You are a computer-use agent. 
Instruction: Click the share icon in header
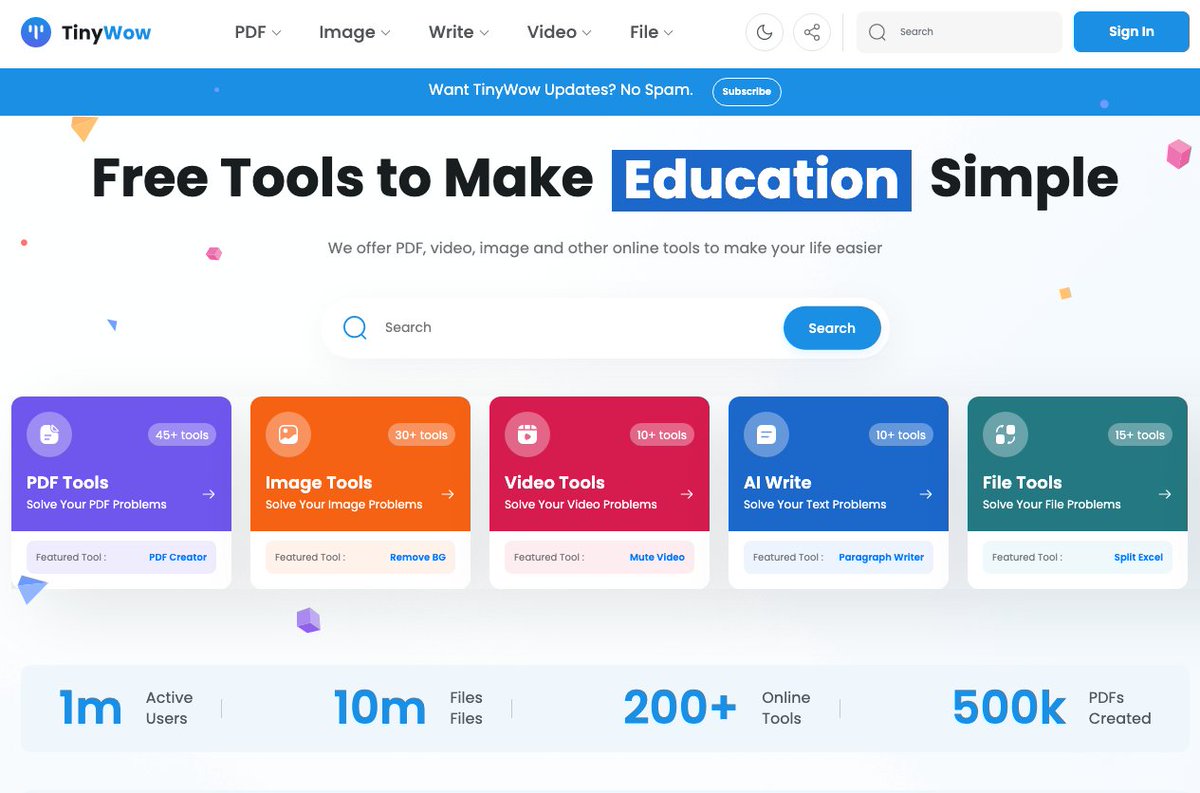tap(812, 32)
